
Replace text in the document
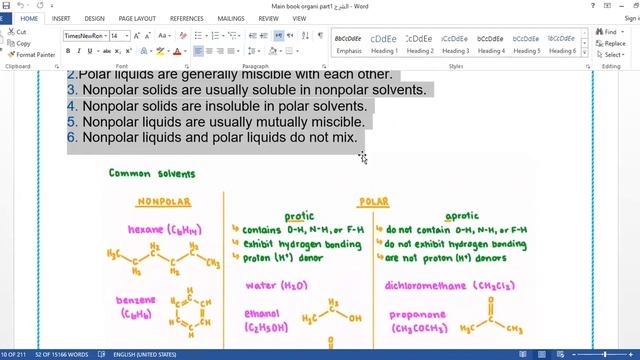(611, 43)
